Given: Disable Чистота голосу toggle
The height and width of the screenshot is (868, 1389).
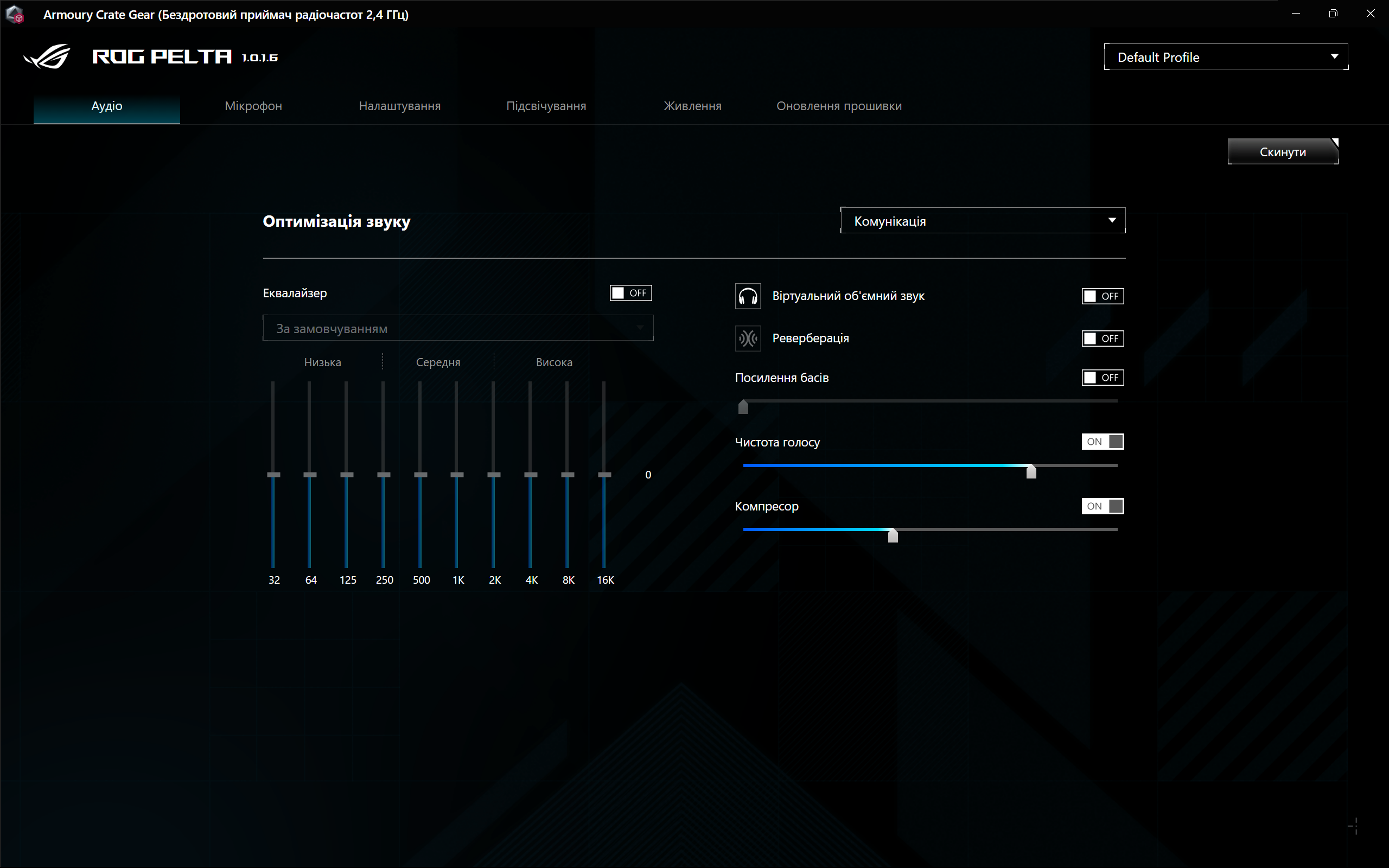Looking at the screenshot, I should (1103, 442).
